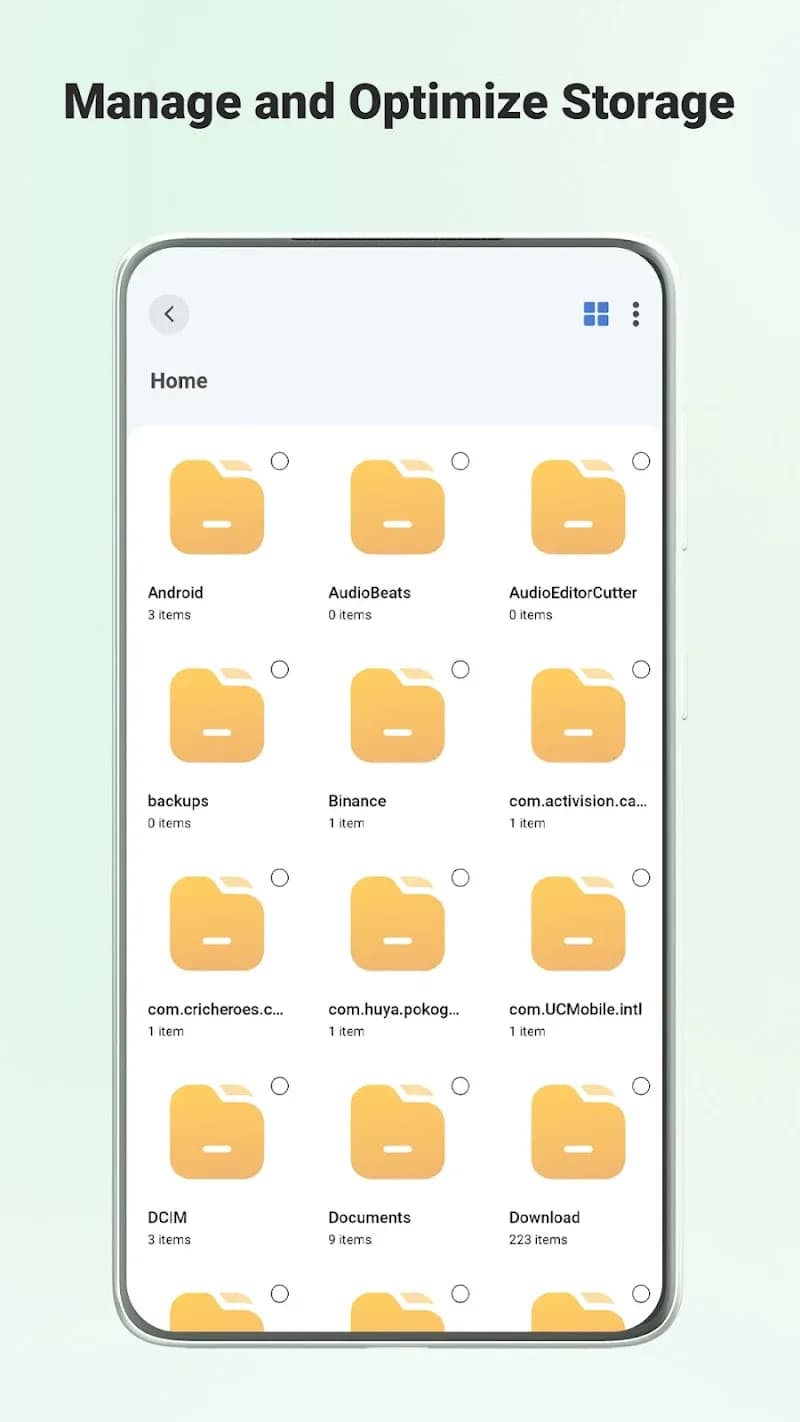
Task: Open the AudioBeats folder icon
Action: 397,506
